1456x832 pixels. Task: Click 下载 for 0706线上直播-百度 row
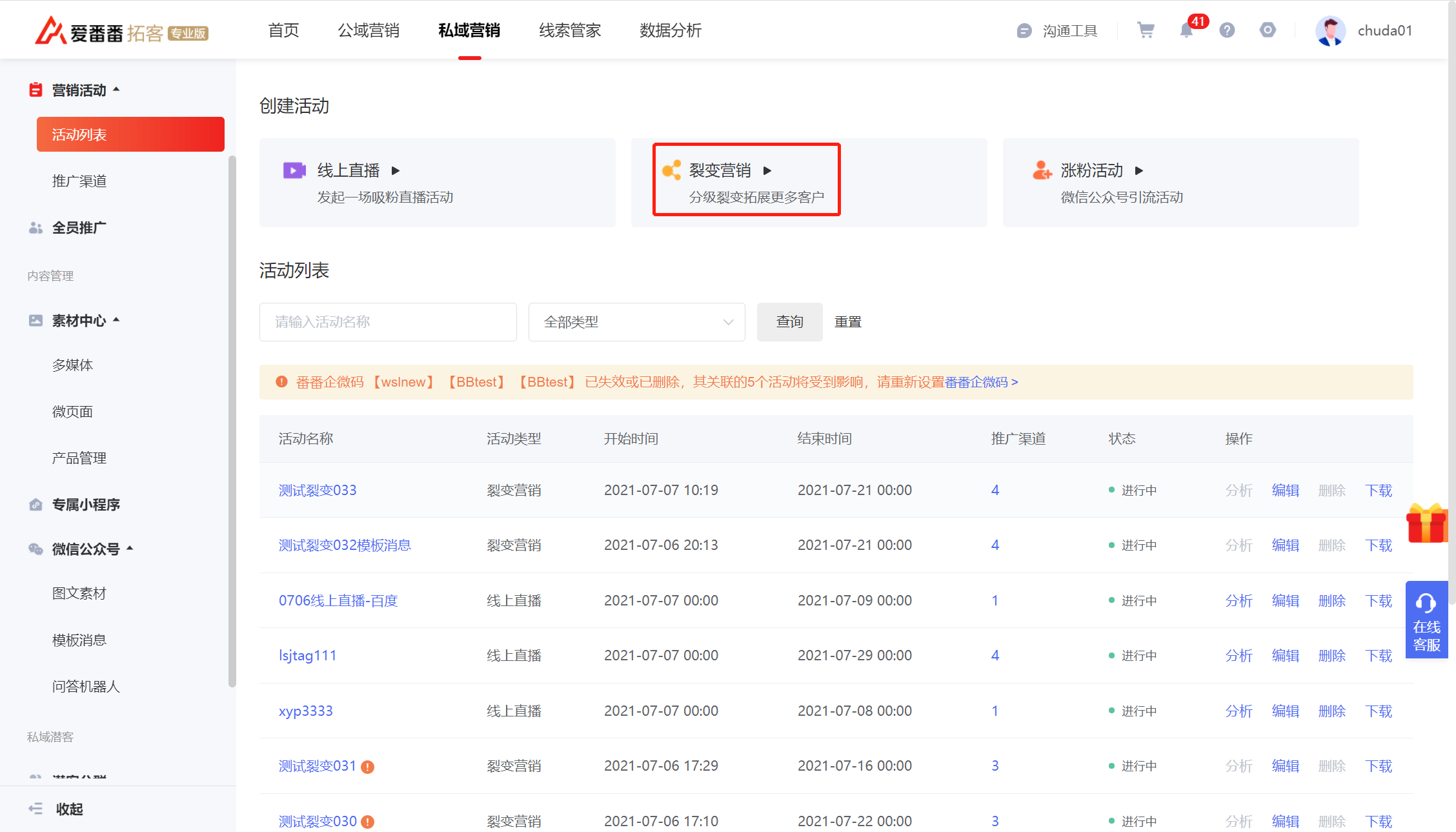click(x=1379, y=601)
